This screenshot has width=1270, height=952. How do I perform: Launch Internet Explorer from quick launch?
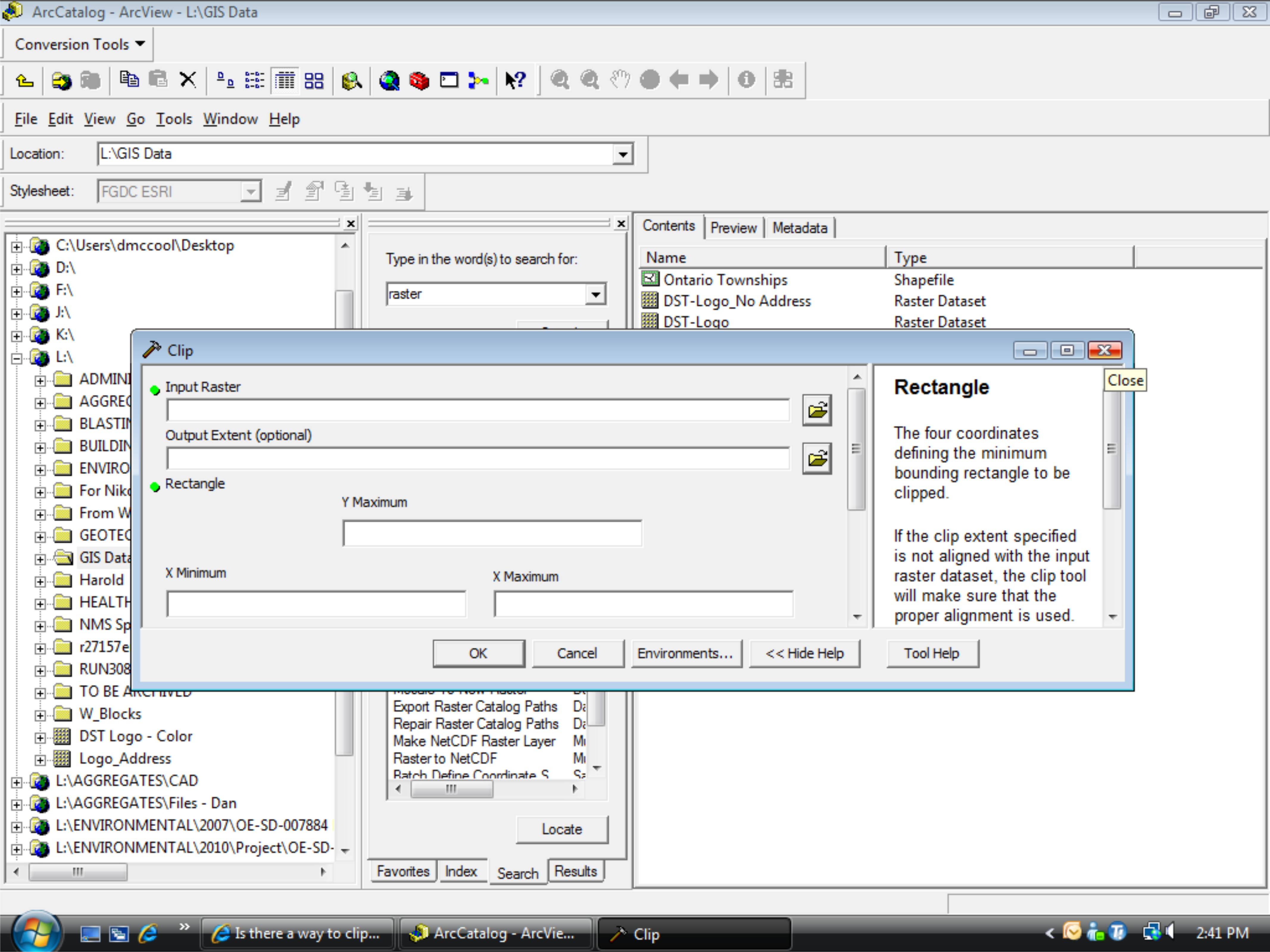(x=148, y=934)
